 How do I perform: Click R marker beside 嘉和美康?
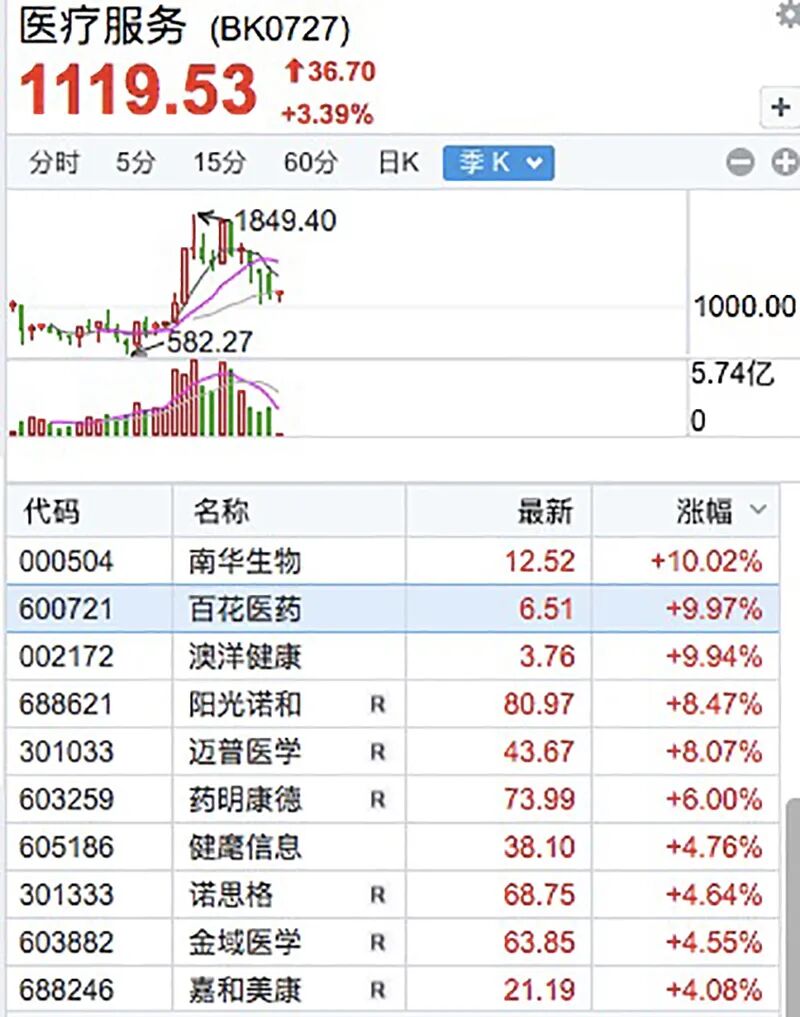(378, 990)
